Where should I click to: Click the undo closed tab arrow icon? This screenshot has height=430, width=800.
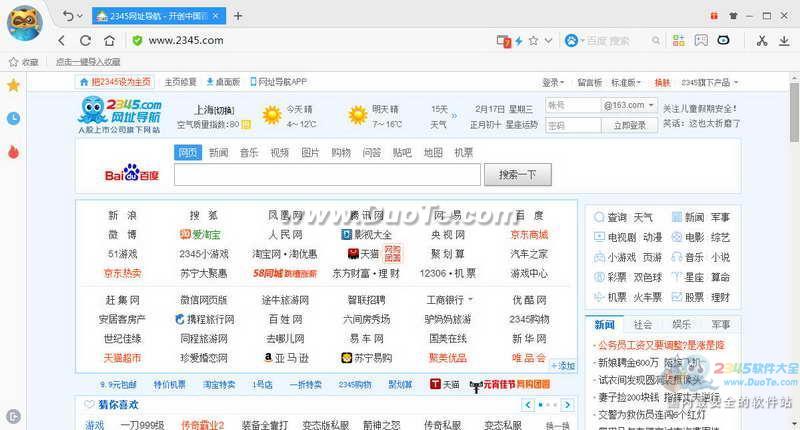pyautogui.click(x=68, y=16)
